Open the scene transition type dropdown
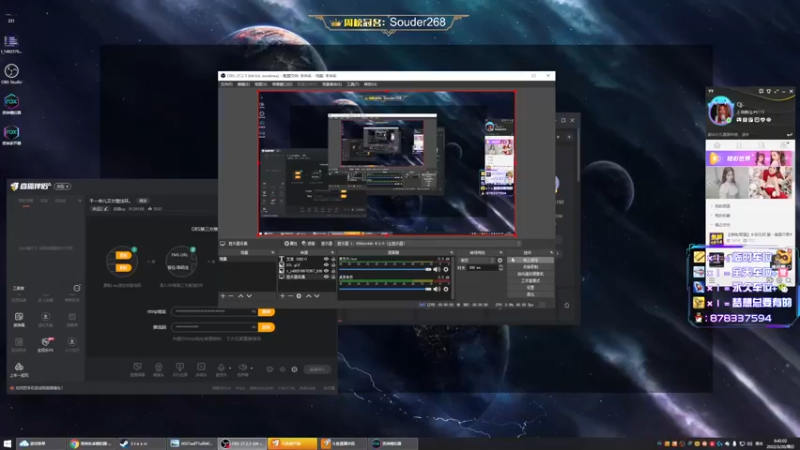 point(477,260)
